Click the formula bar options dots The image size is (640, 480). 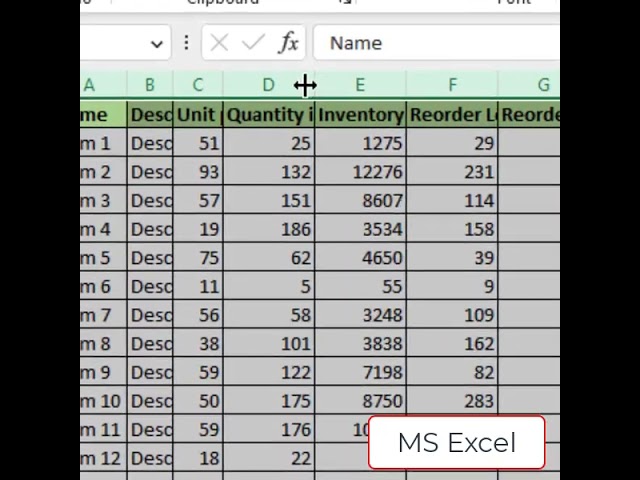[186, 43]
